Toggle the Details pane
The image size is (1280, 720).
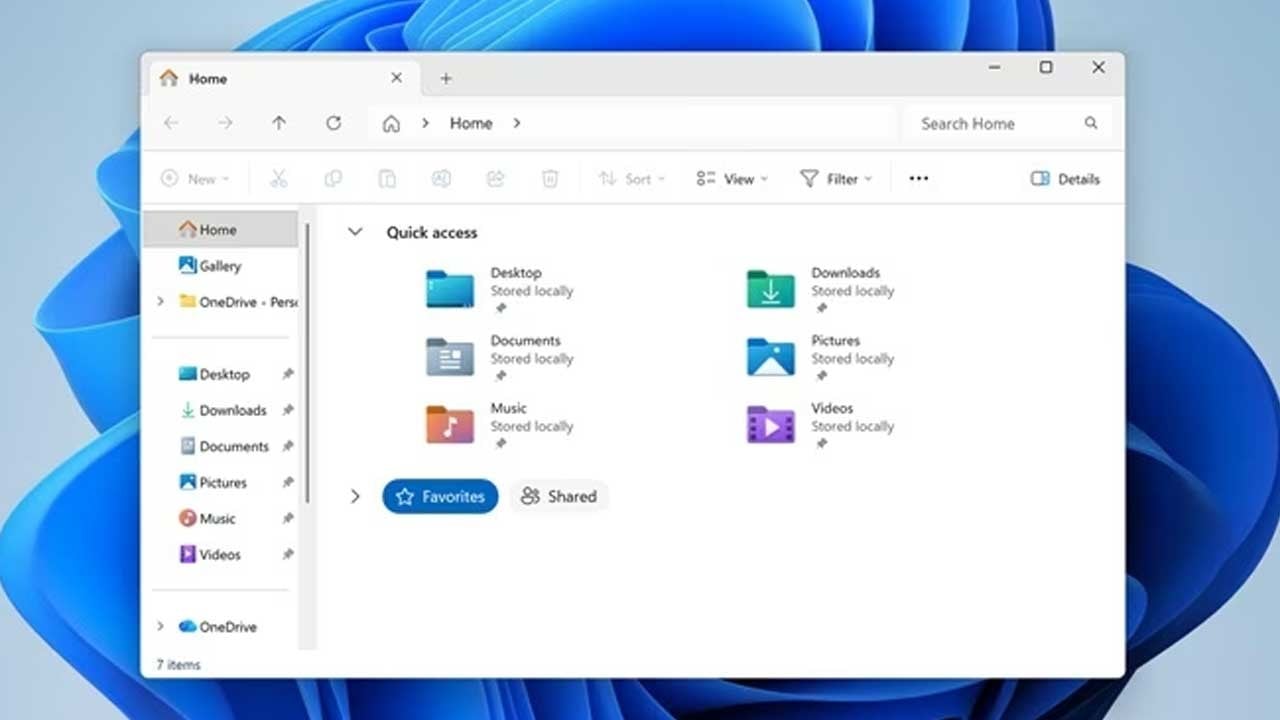pos(1064,178)
